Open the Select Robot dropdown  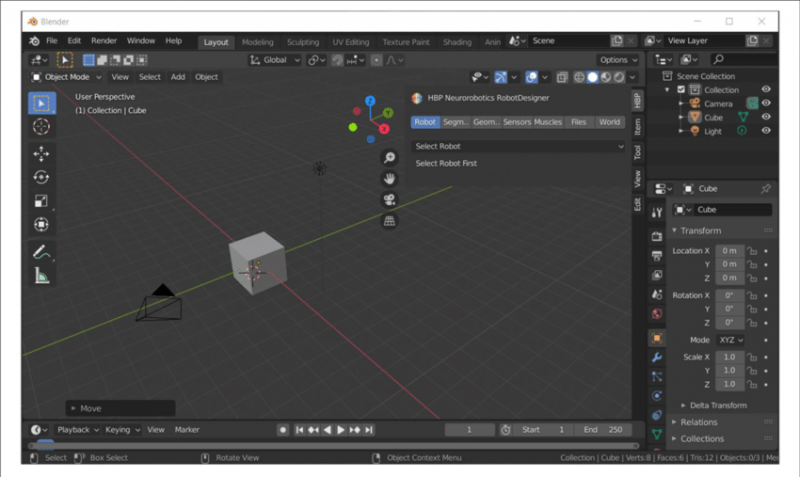(x=518, y=146)
